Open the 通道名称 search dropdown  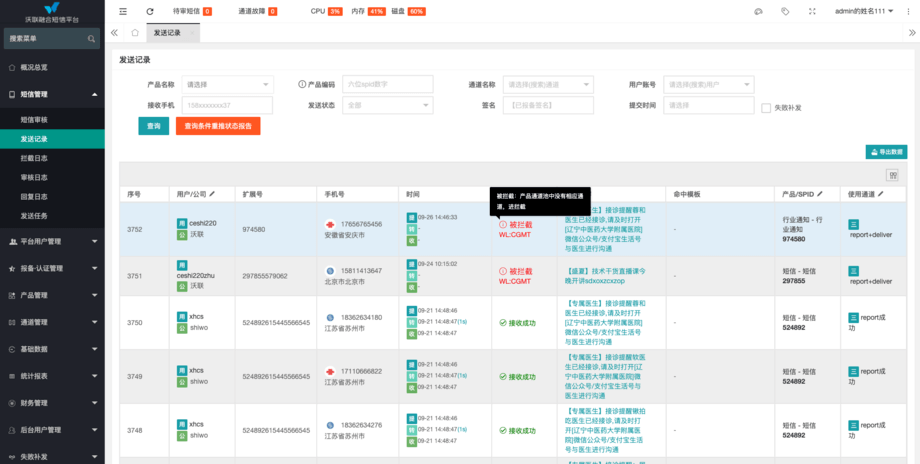point(548,84)
